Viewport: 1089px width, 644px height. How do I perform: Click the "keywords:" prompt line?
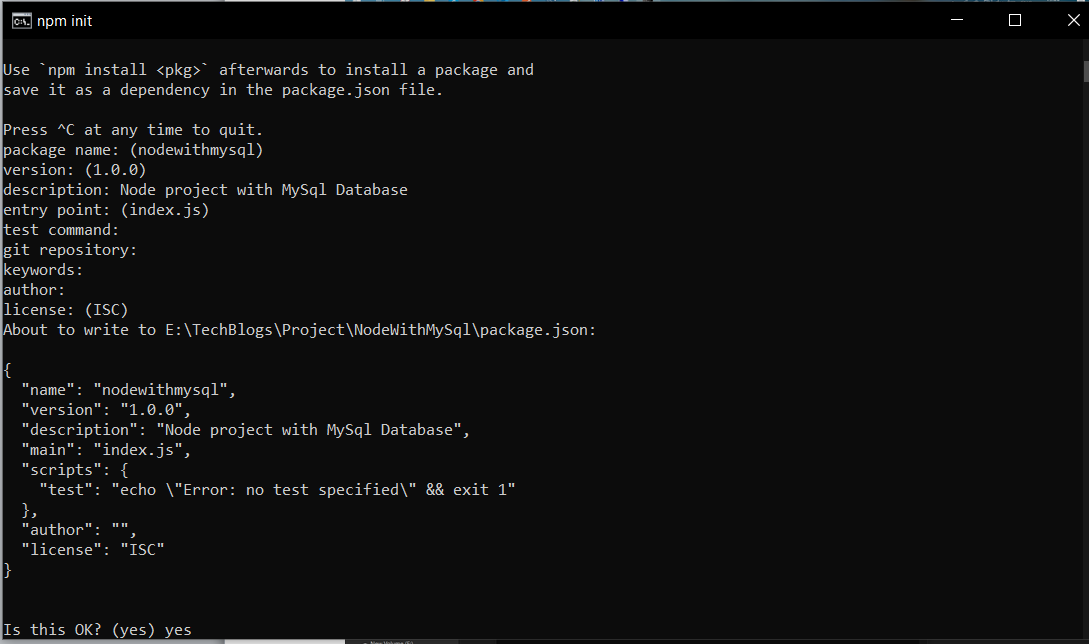click(43, 270)
